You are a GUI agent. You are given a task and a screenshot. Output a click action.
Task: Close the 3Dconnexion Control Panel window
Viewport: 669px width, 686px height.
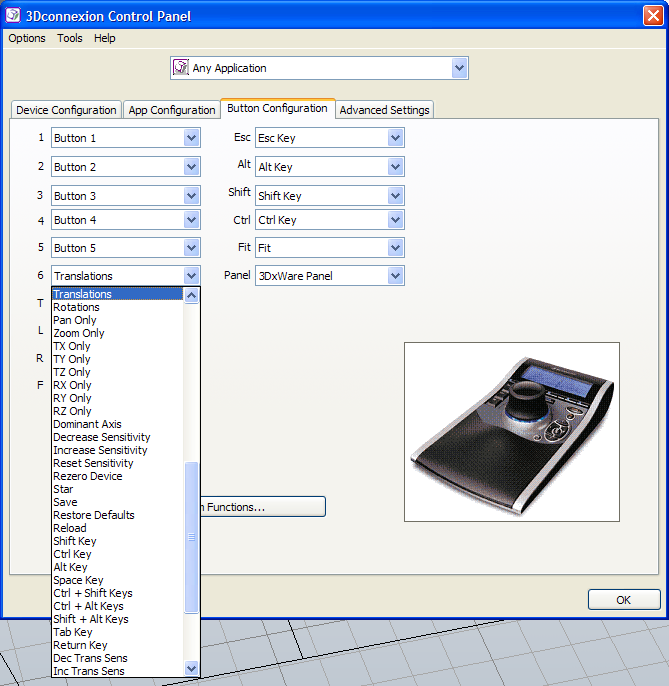pyautogui.click(x=654, y=15)
